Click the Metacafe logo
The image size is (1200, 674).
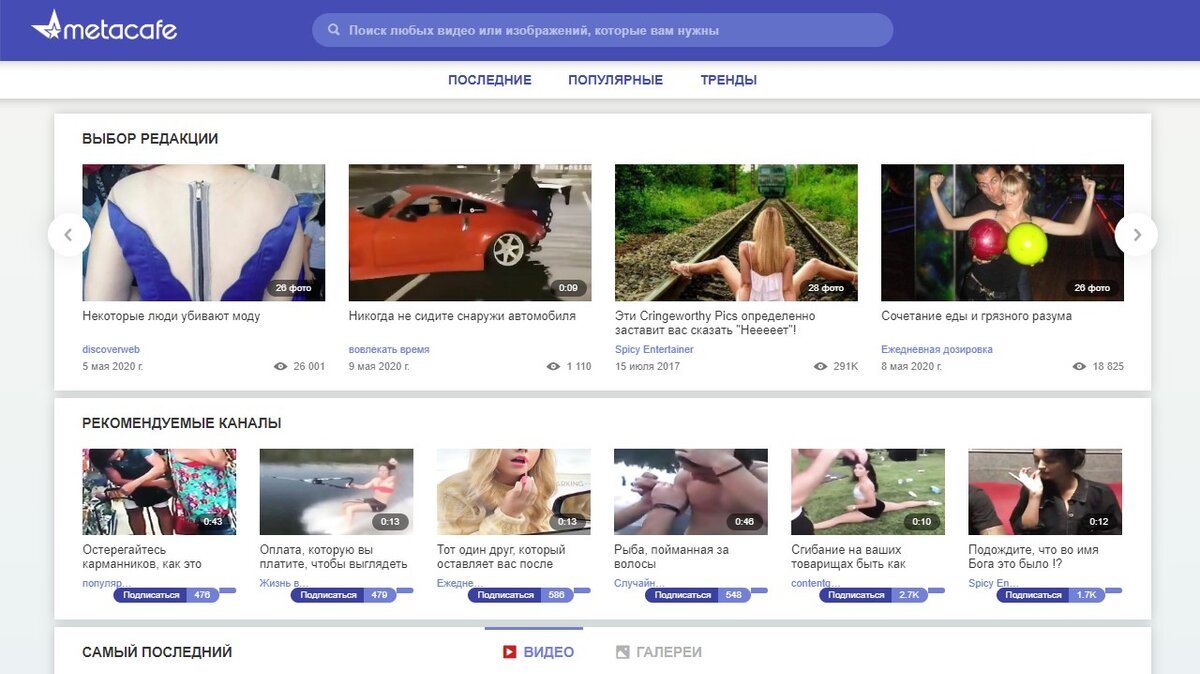104,27
